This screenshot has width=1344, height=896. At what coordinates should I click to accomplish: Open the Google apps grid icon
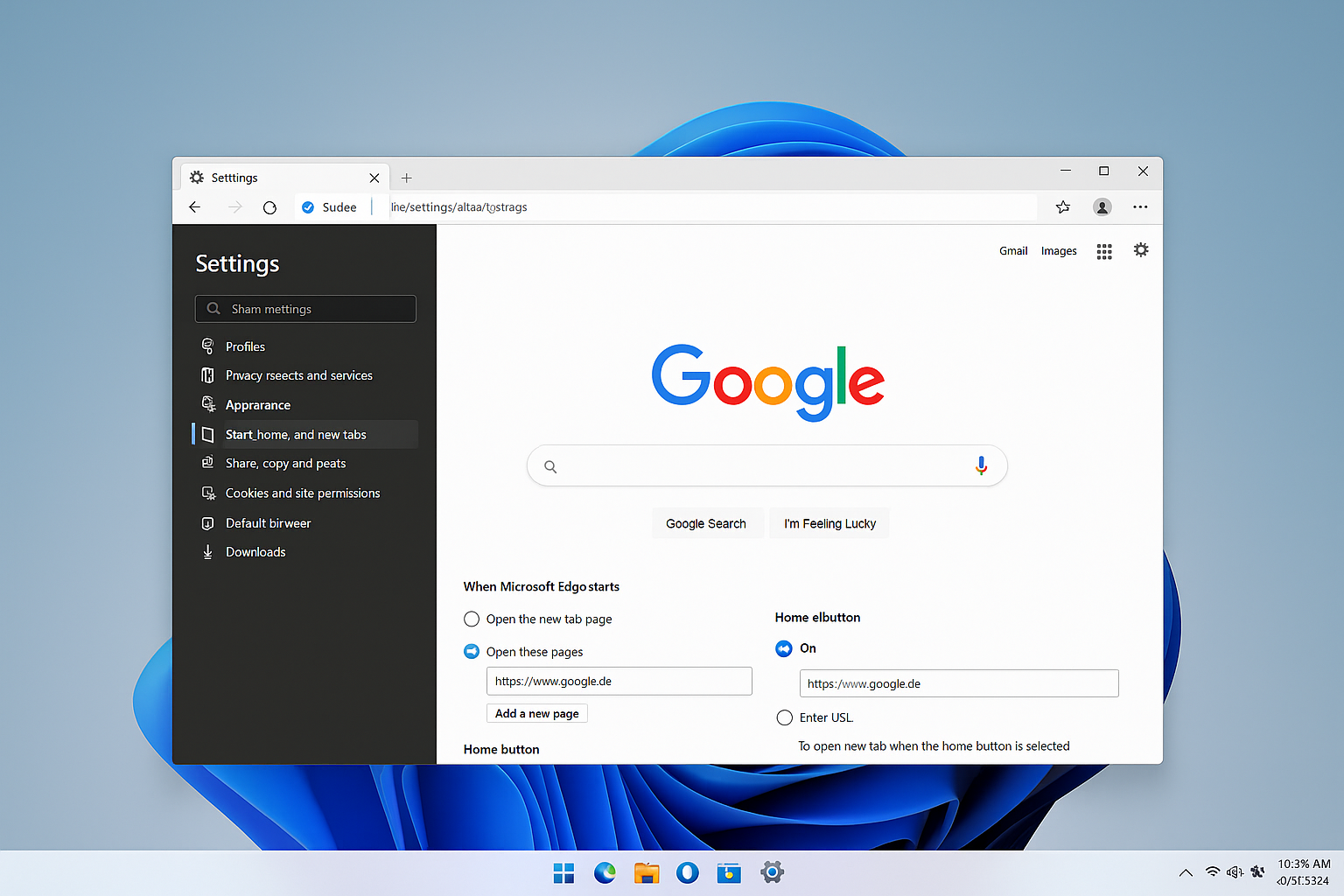(1104, 251)
